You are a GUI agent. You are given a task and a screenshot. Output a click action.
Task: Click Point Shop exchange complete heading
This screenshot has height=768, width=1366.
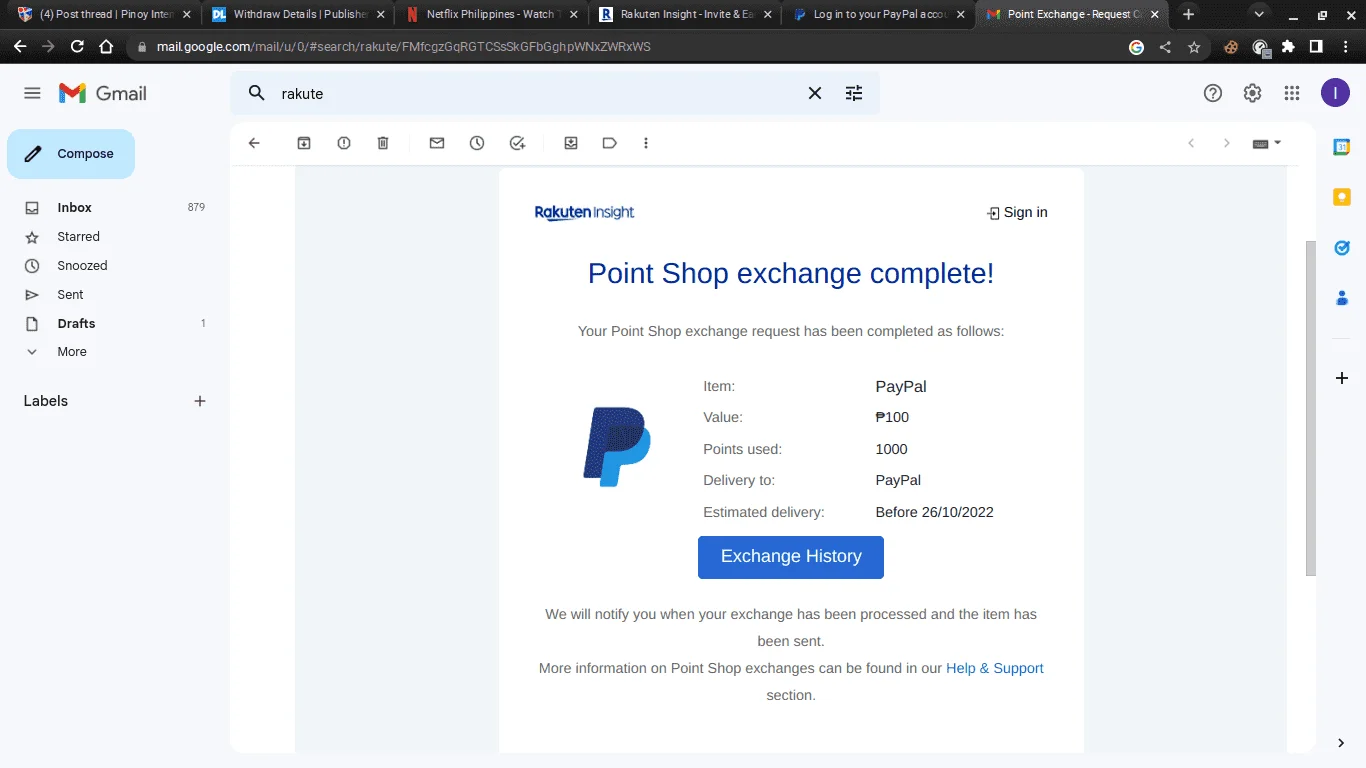tap(791, 274)
